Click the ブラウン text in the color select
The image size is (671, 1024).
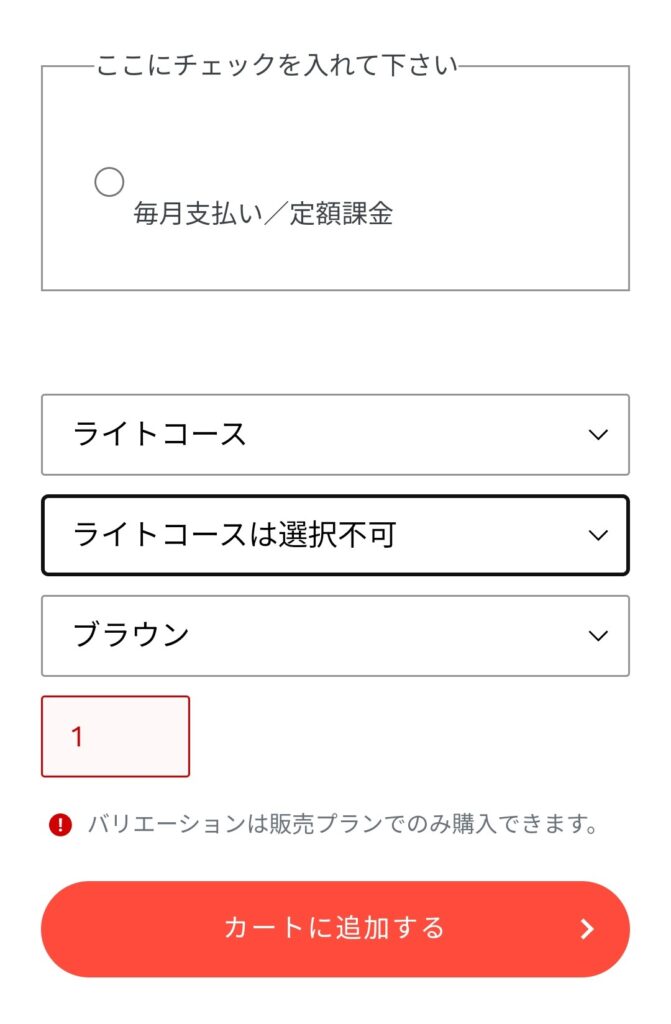click(131, 635)
